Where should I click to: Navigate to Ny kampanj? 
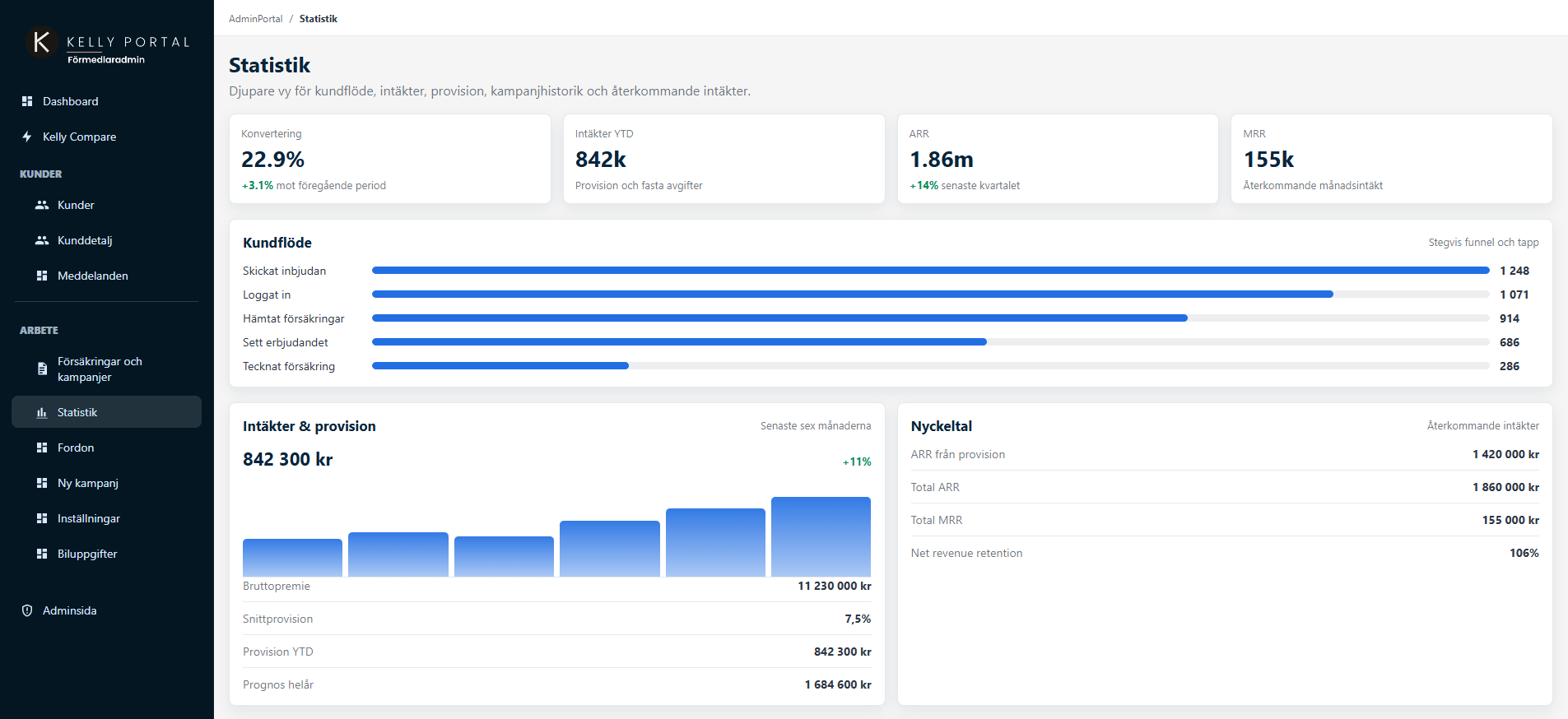106,483
